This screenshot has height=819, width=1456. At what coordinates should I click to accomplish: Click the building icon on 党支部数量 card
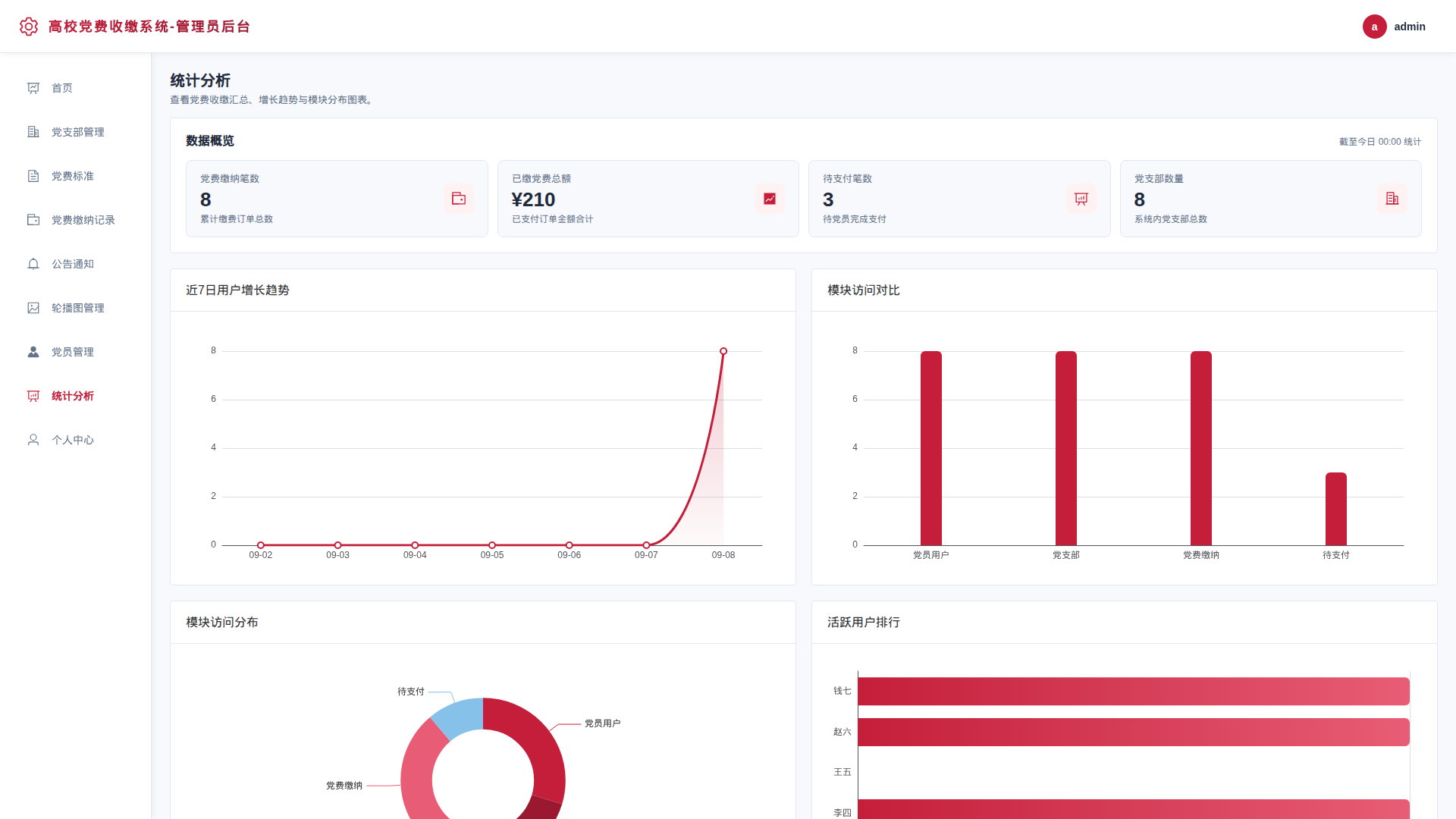[1392, 199]
